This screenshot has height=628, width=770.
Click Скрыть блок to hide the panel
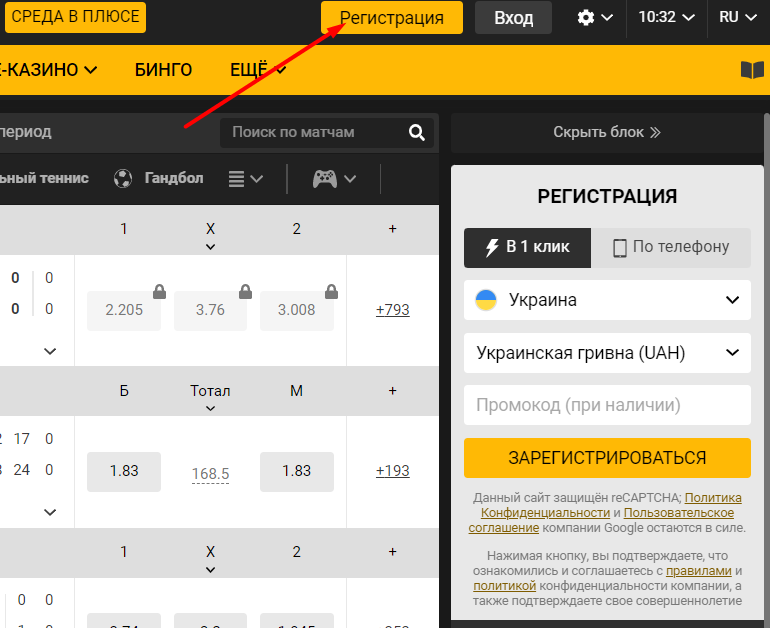607,132
